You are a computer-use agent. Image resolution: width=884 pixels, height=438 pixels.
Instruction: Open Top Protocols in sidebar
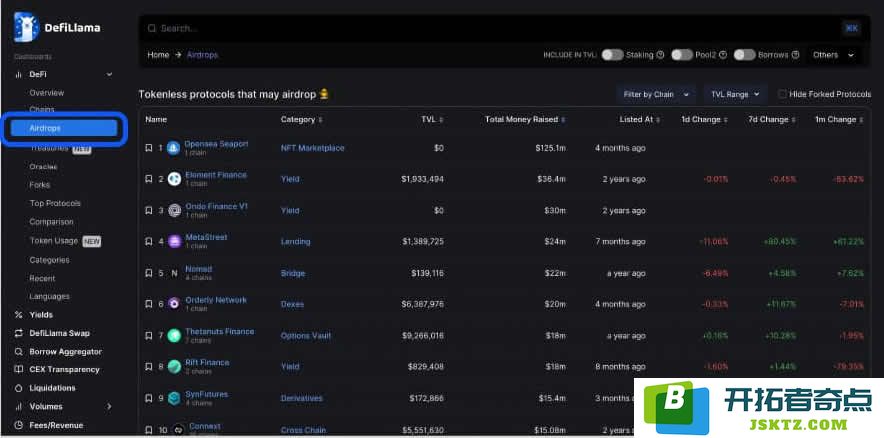[55, 203]
